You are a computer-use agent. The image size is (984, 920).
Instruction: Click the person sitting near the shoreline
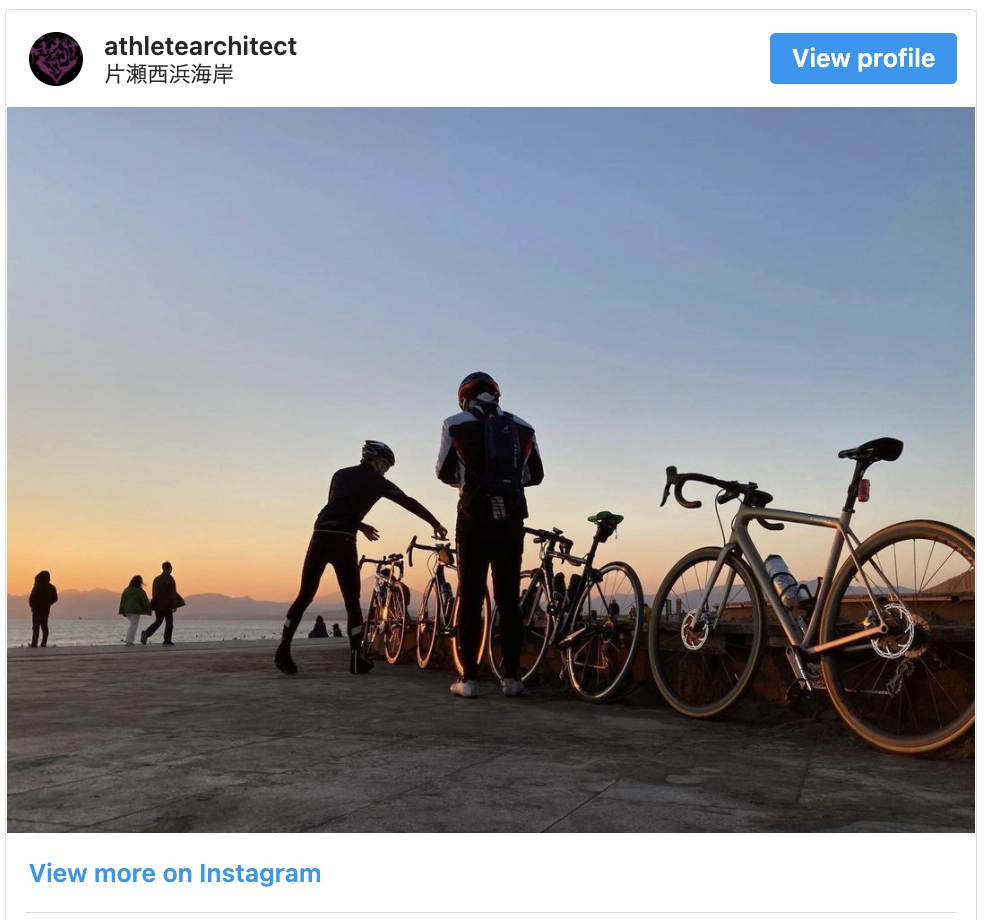tap(318, 628)
